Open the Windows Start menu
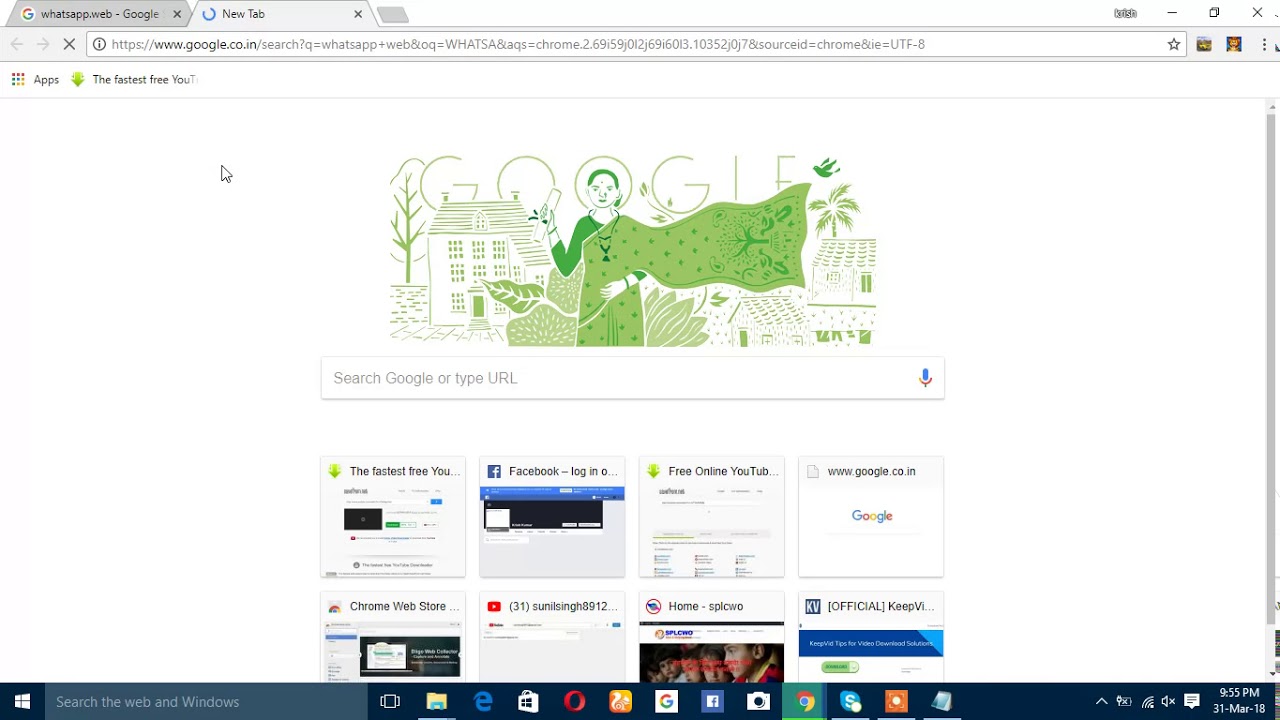The width and height of the screenshot is (1280, 720). pos(22,702)
